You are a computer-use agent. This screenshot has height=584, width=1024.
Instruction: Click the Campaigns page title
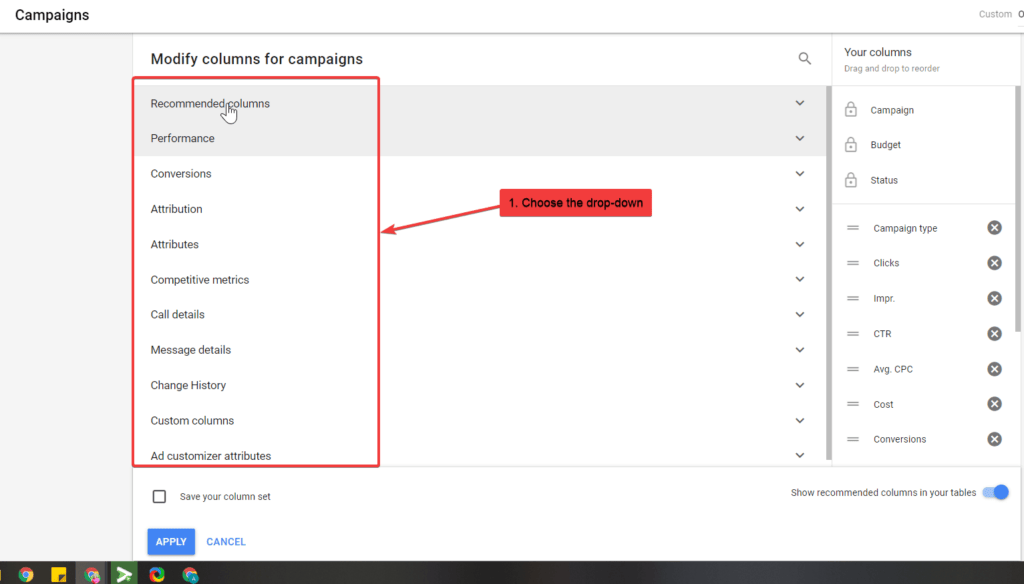pyautogui.click(x=51, y=15)
